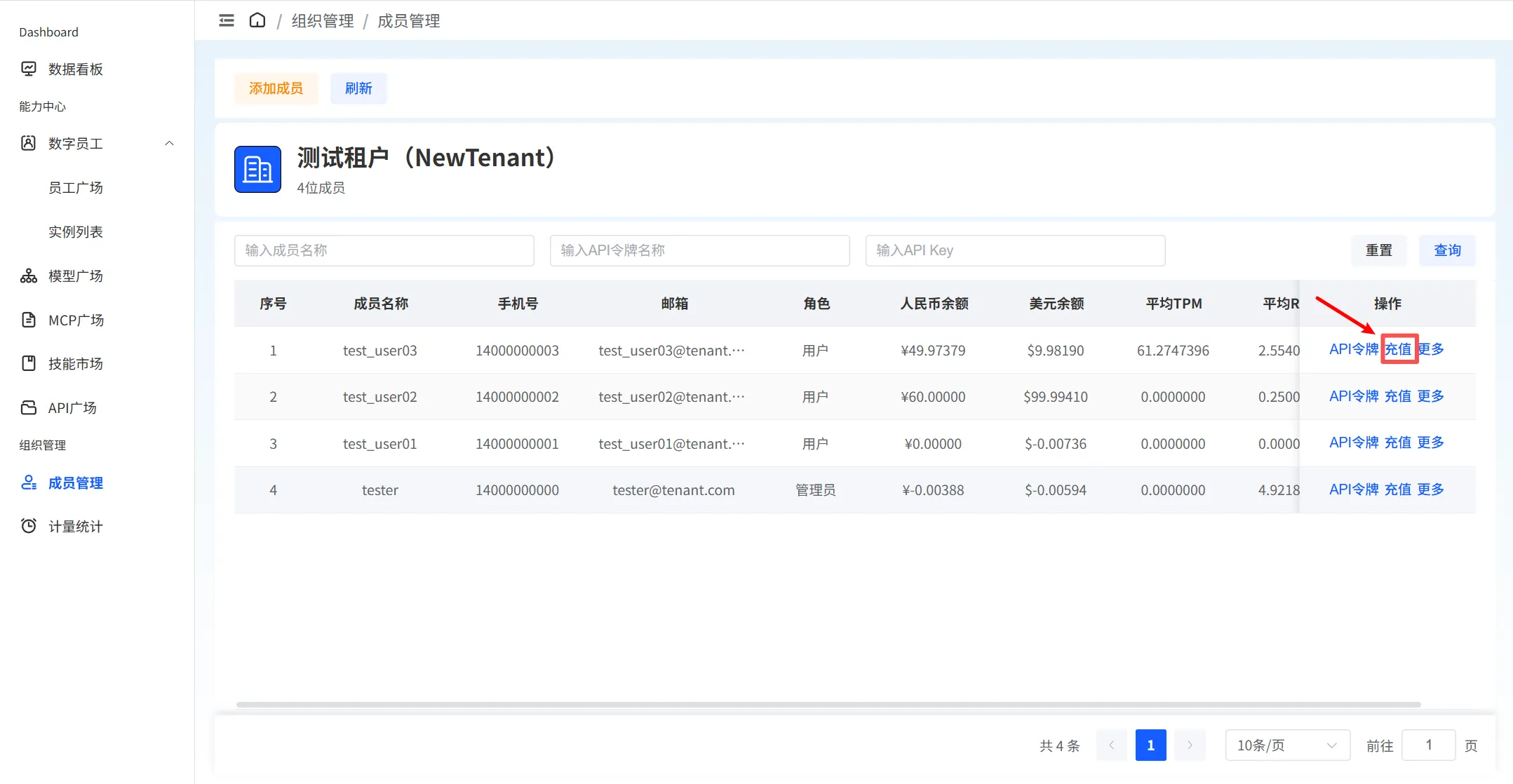Open the 技能市场 icon in sidebar
The width and height of the screenshot is (1513, 784).
(x=29, y=363)
